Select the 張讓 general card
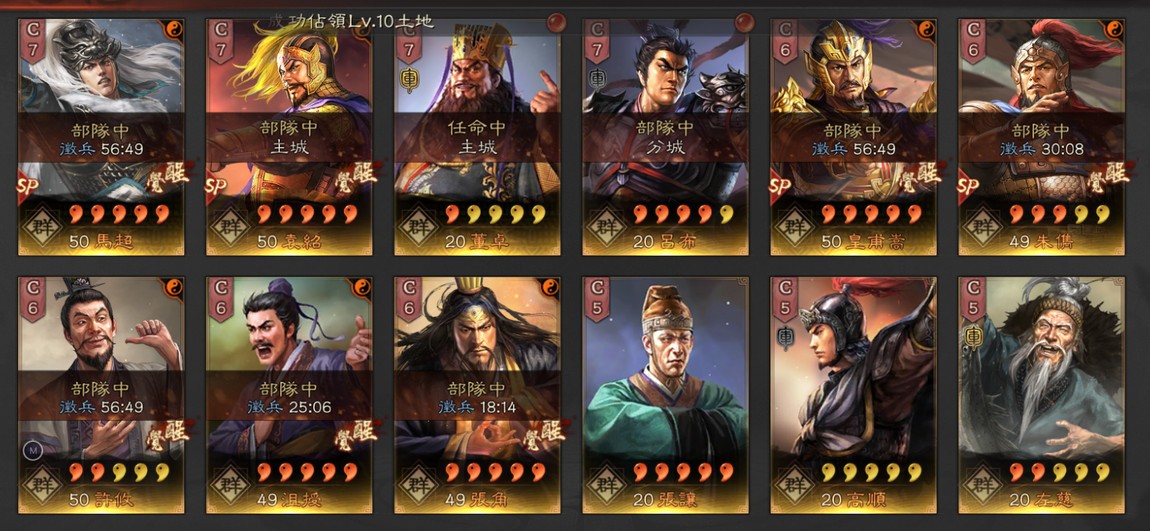Viewport: 1150px width, 531px height. (665, 395)
